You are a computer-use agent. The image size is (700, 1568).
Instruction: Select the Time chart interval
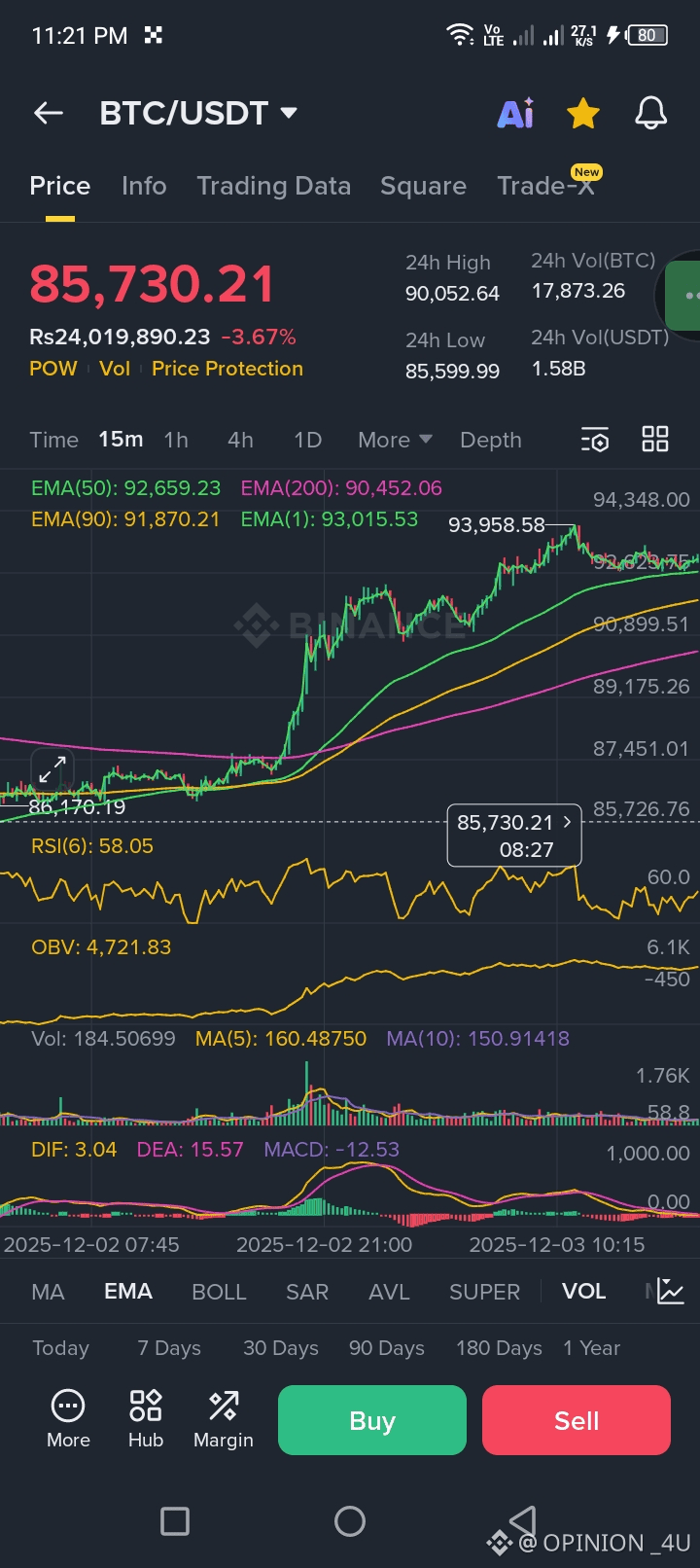[53, 440]
